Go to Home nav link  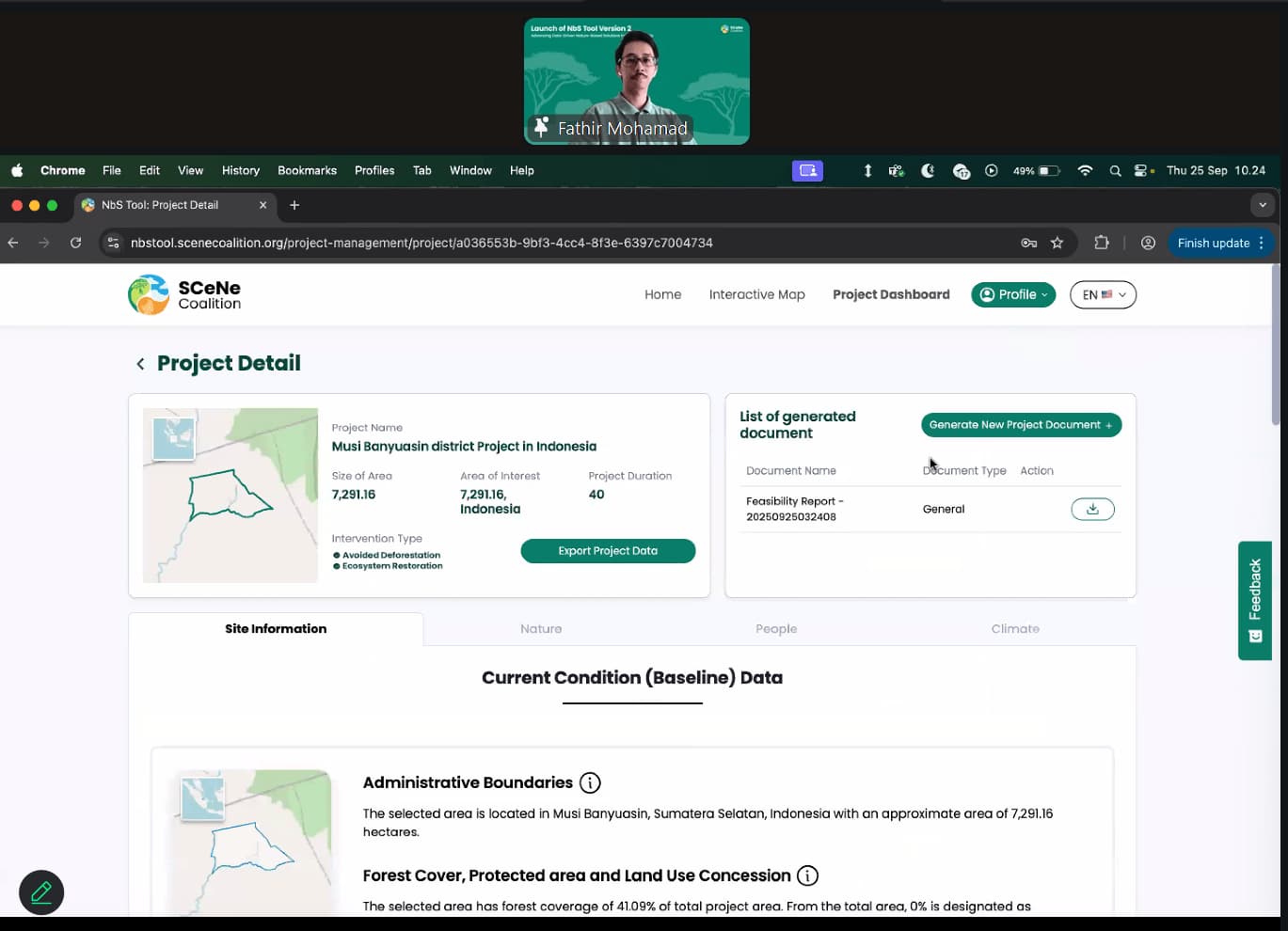662,294
